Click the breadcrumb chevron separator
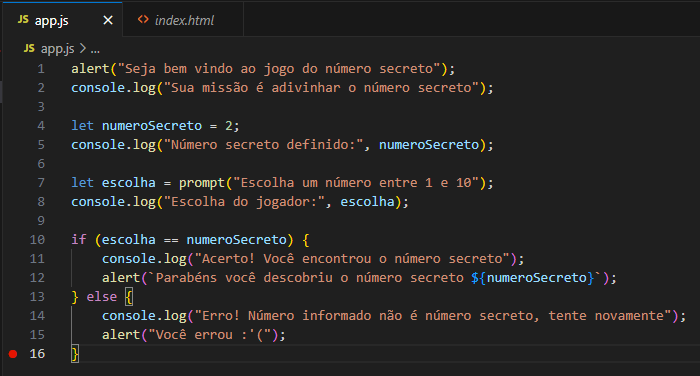This screenshot has height=376, width=700. 83,48
